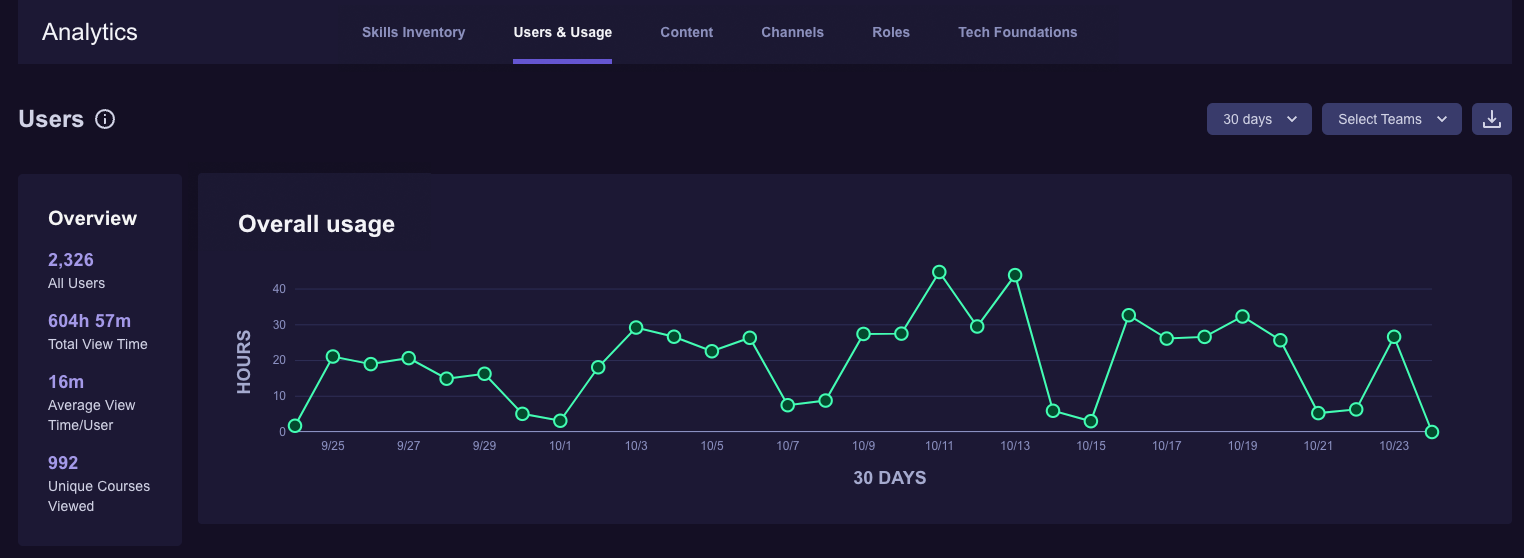The height and width of the screenshot is (558, 1524).
Task: Click the 604h 57m total view time
Action: (90, 321)
